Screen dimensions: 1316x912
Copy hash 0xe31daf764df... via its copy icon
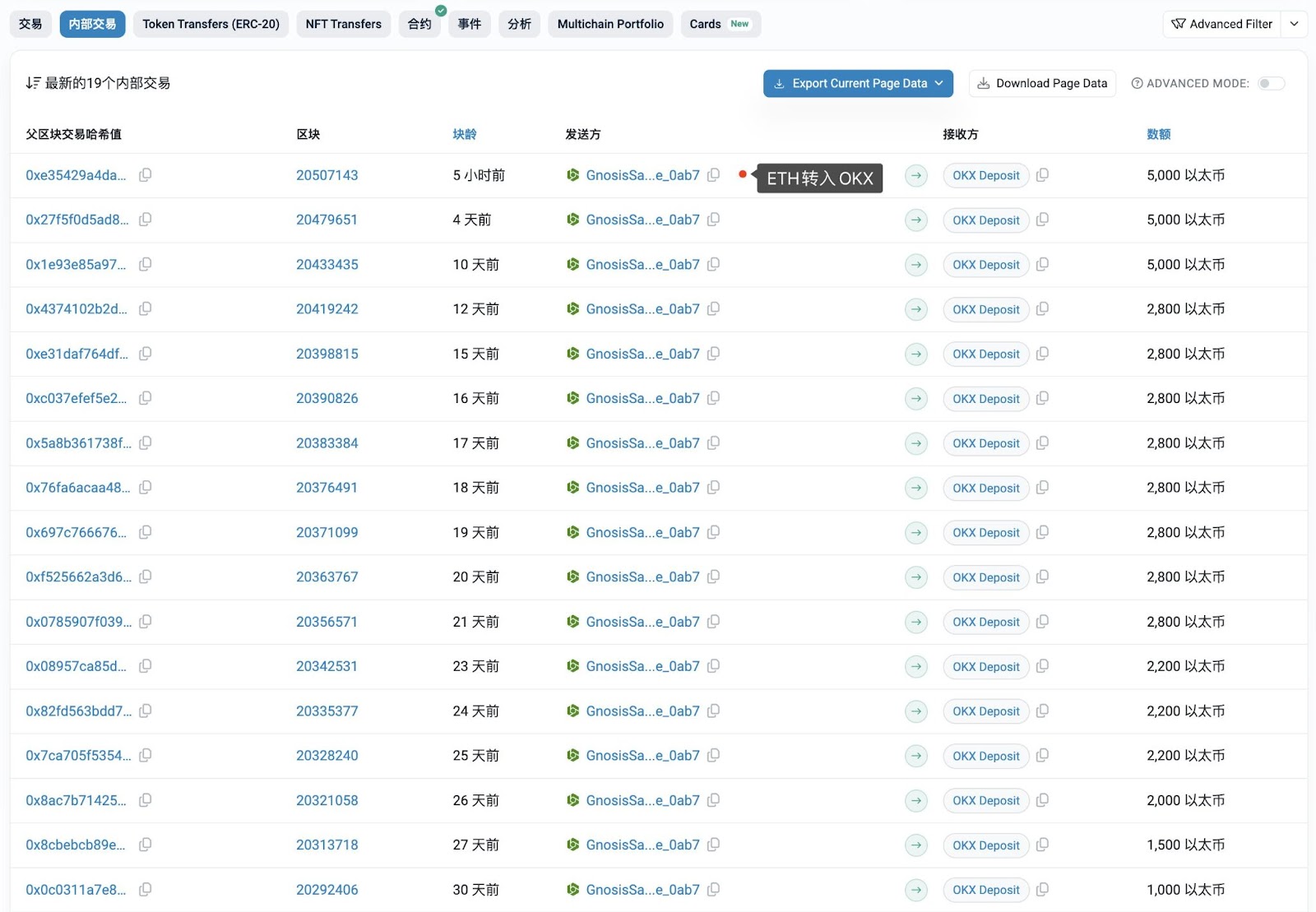[146, 354]
